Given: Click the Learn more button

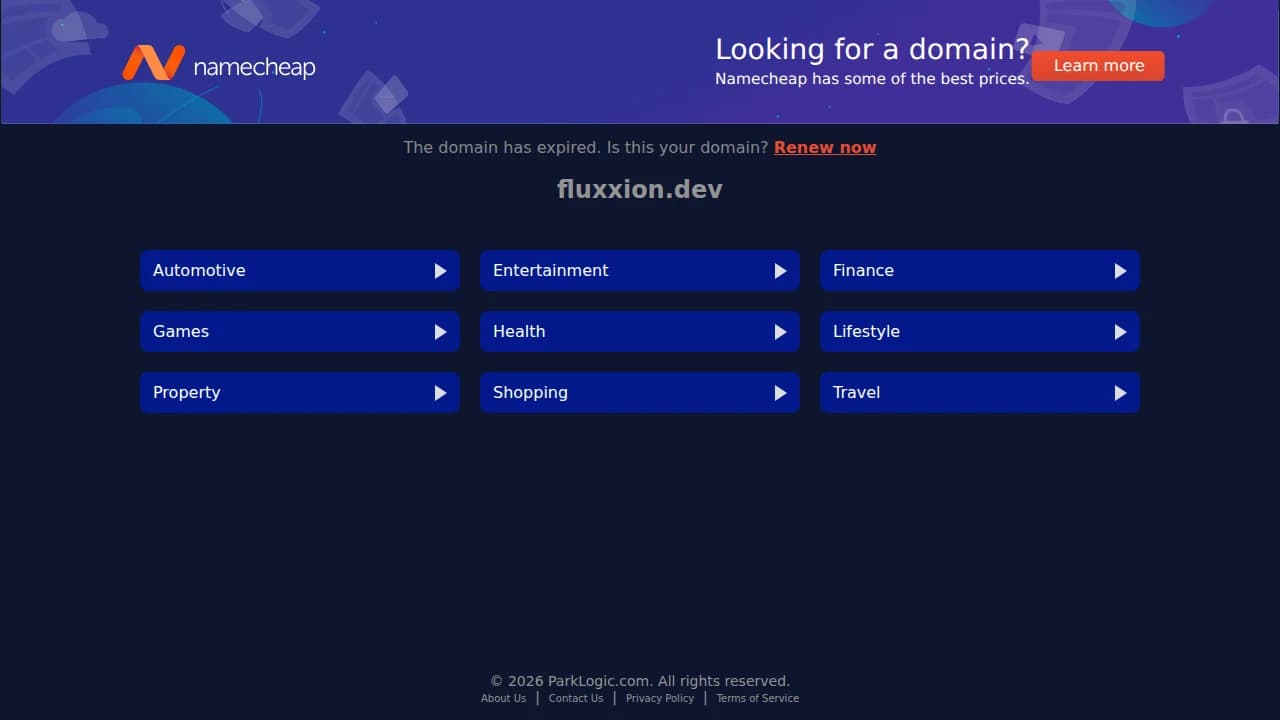Looking at the screenshot, I should point(1098,65).
